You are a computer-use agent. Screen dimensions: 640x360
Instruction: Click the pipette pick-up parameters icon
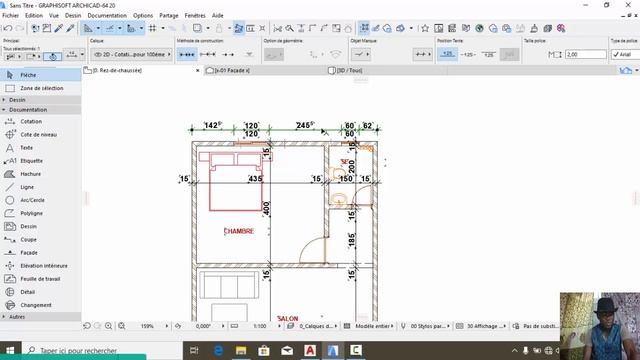click(59, 28)
